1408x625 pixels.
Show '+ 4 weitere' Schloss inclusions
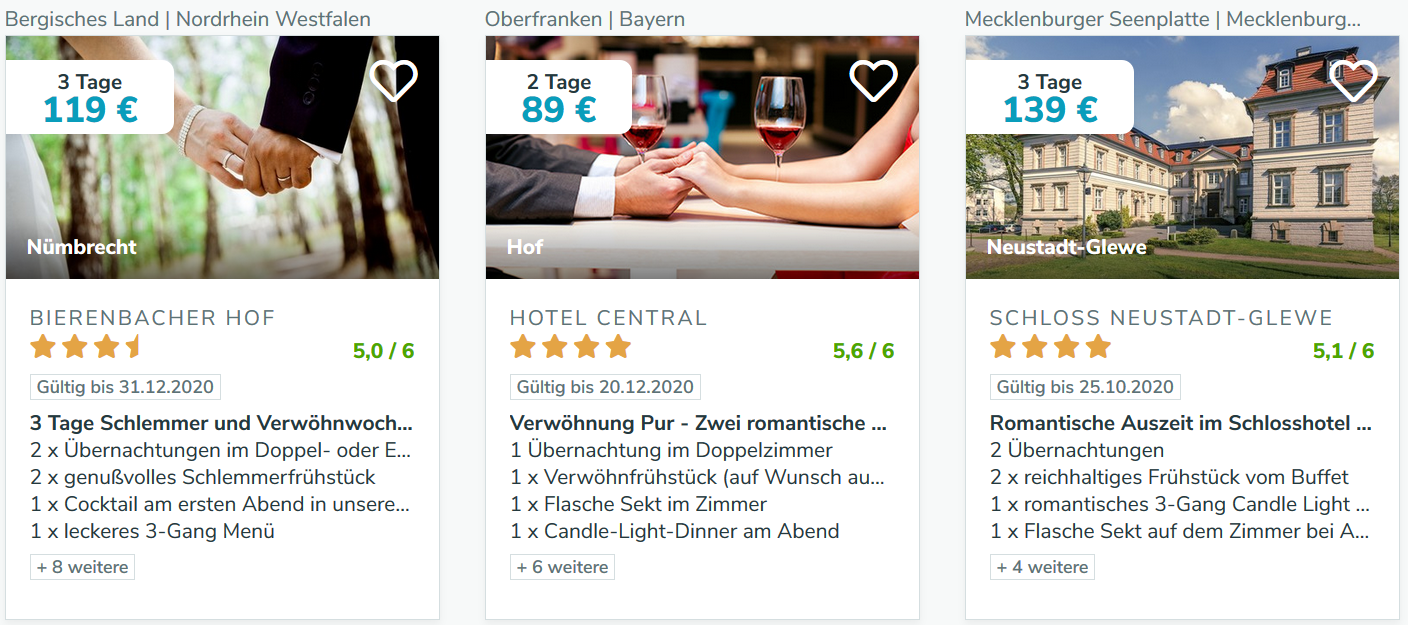(1042, 567)
